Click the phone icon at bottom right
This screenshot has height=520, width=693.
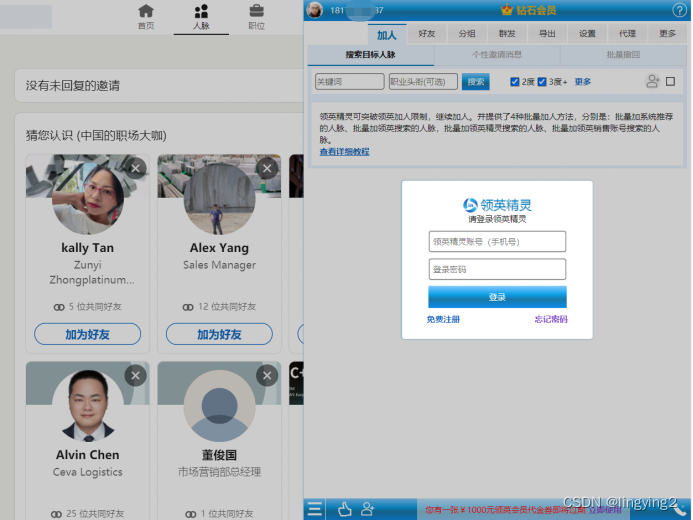pyautogui.click(x=680, y=510)
